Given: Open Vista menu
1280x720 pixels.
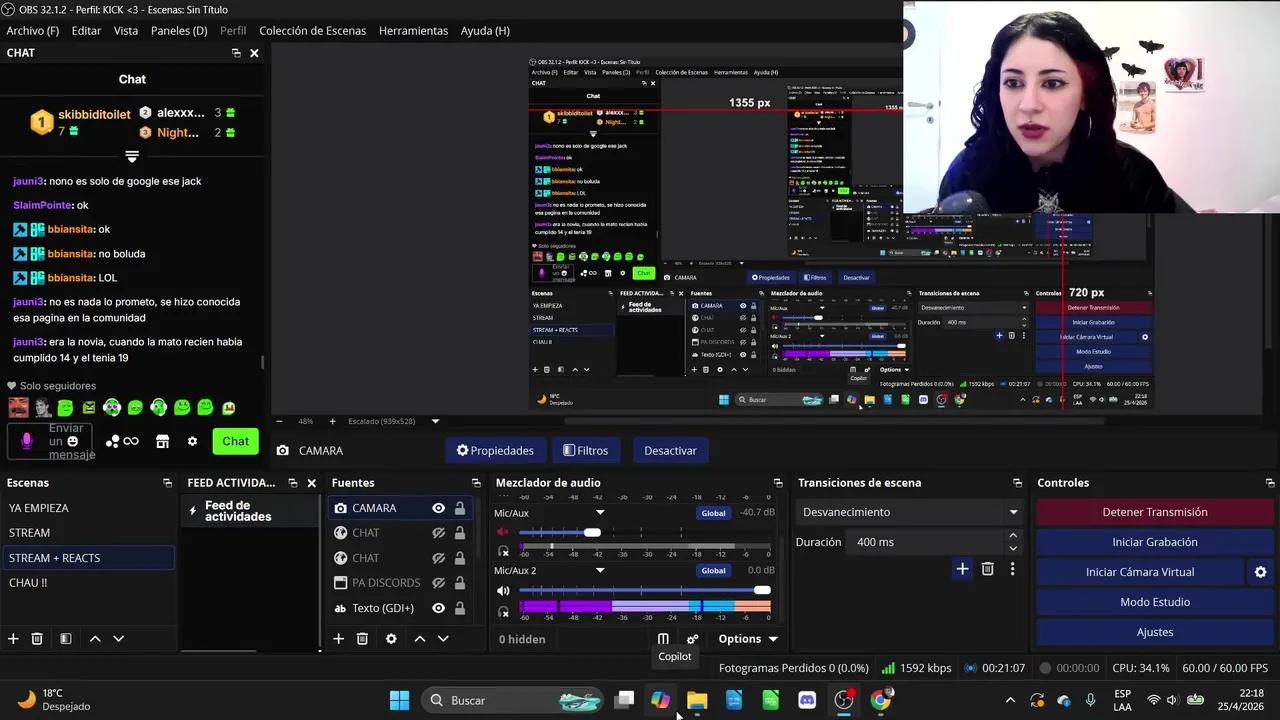Looking at the screenshot, I should point(126,31).
